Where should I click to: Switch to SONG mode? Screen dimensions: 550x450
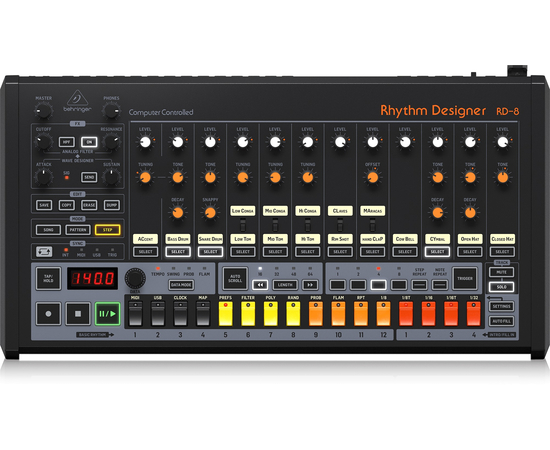click(x=48, y=230)
